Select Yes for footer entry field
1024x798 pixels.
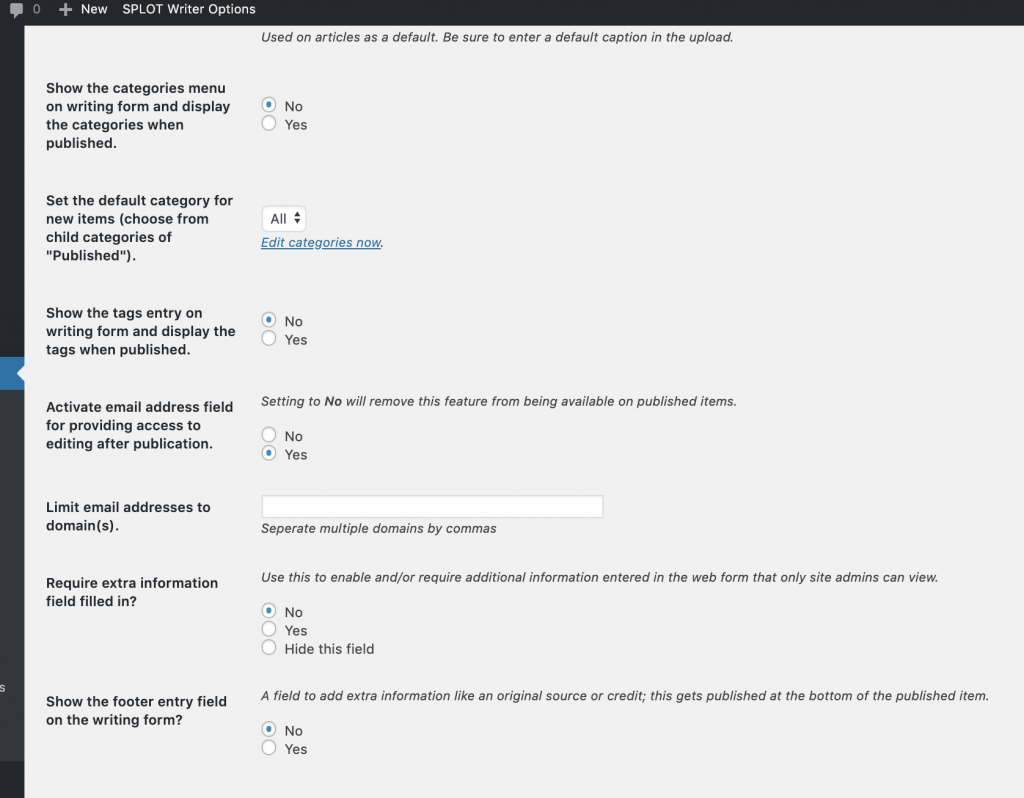point(269,748)
